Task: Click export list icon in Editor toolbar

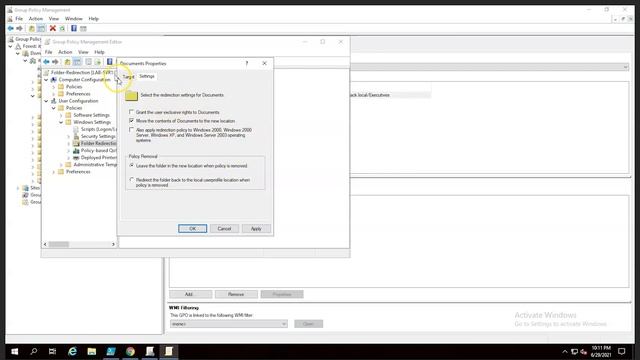Action: (x=98, y=62)
